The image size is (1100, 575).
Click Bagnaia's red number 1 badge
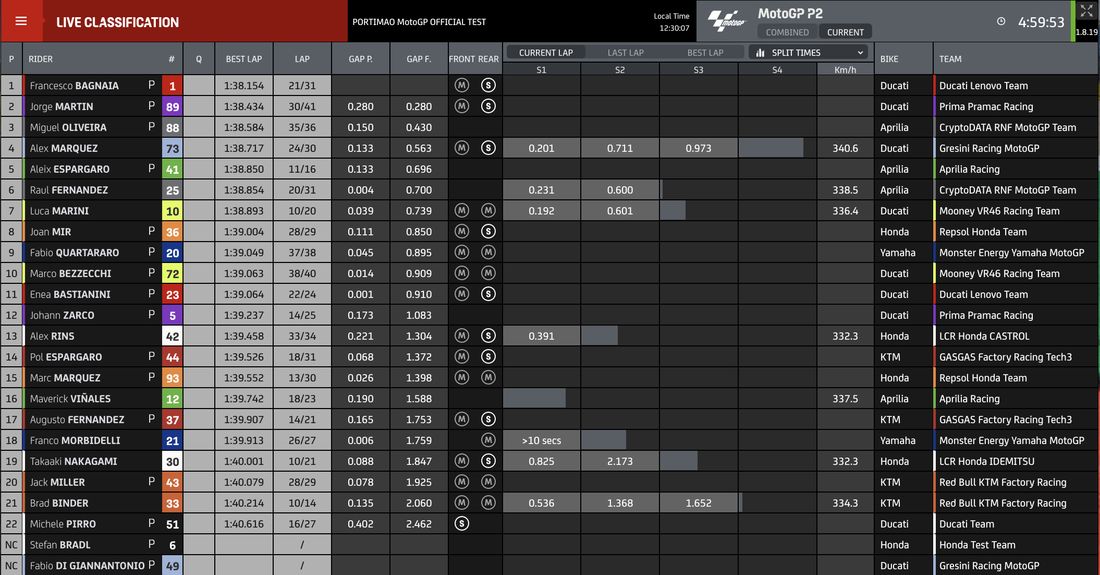point(172,86)
